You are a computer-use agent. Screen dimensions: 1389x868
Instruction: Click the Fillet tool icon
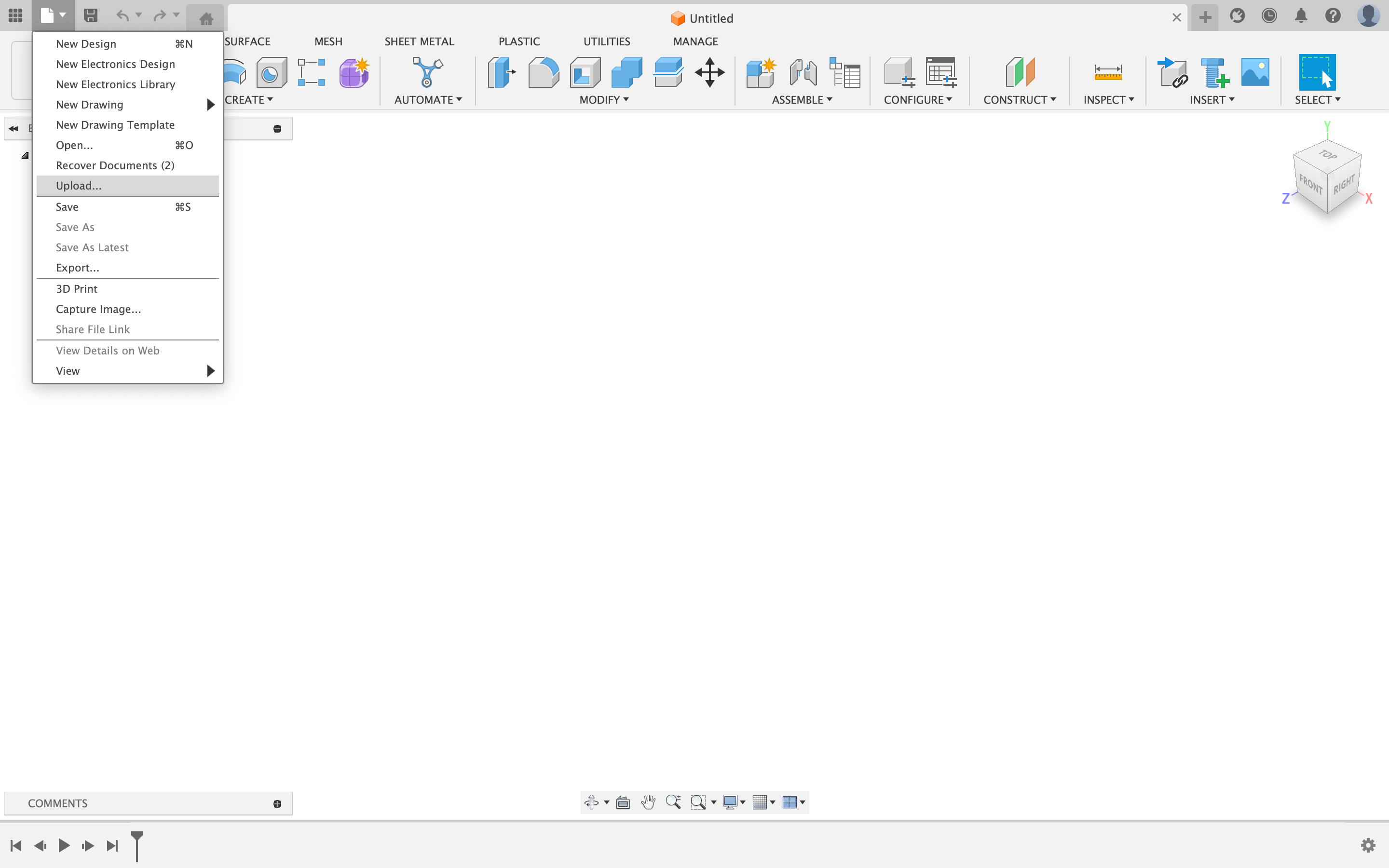click(543, 73)
